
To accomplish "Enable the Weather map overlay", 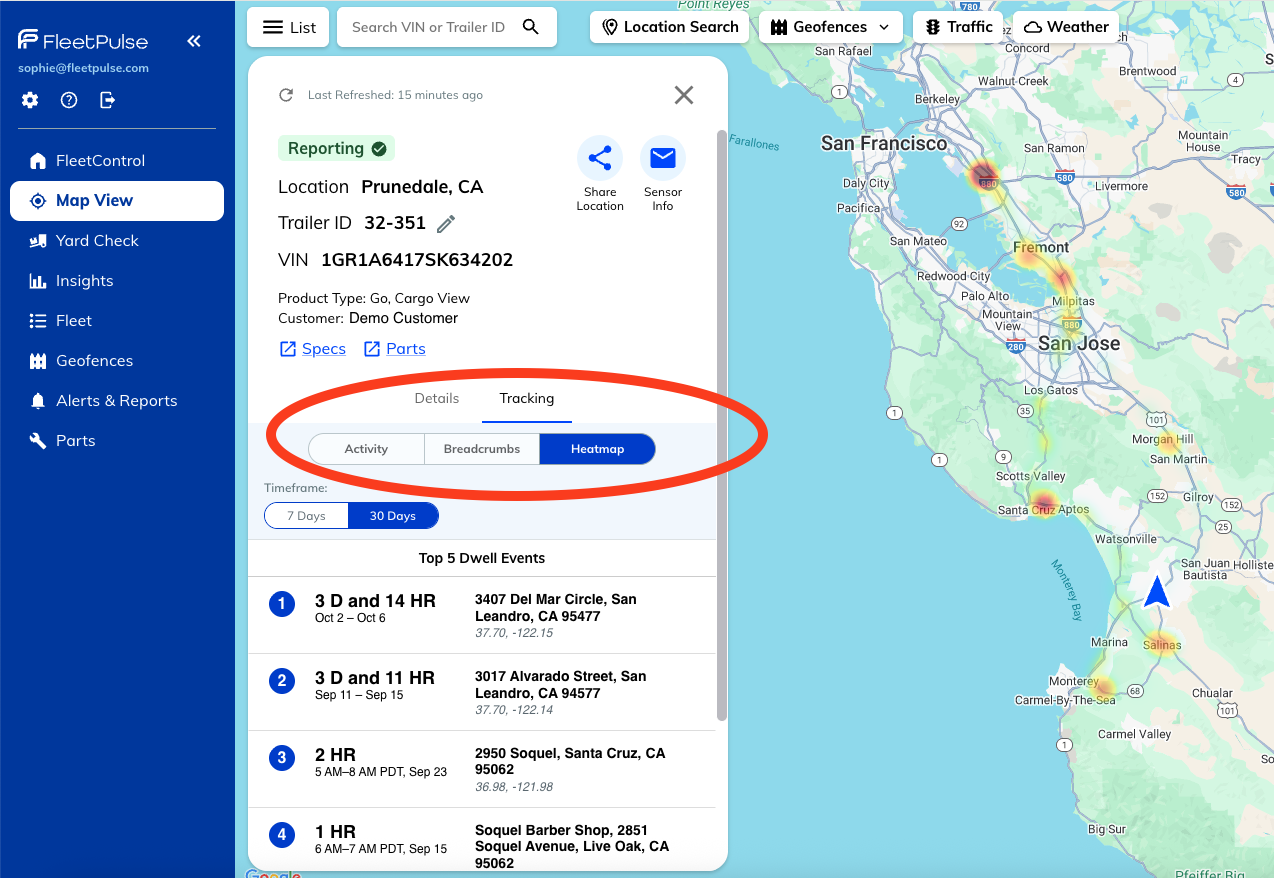I will 1065,27.
